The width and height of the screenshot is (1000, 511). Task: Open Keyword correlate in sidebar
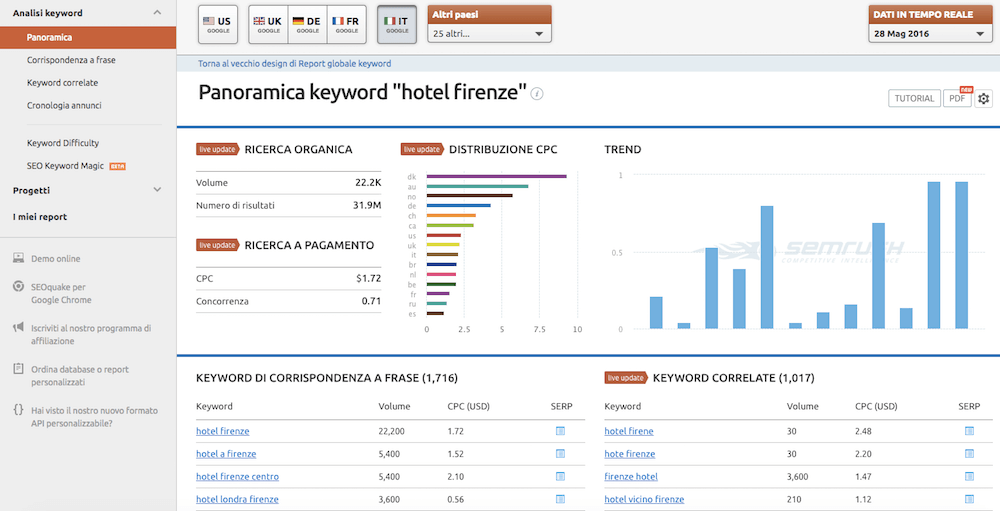62,83
